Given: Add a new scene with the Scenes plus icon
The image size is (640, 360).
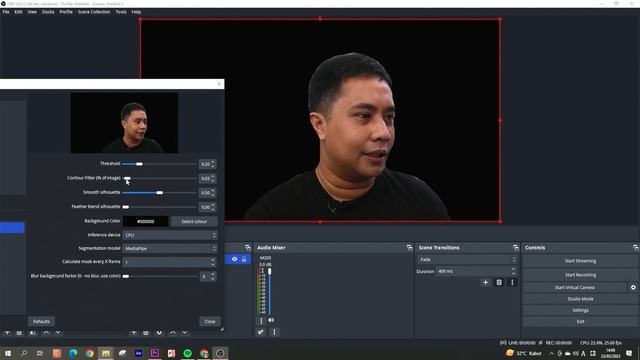Looking at the screenshot, I should tap(7, 333).
